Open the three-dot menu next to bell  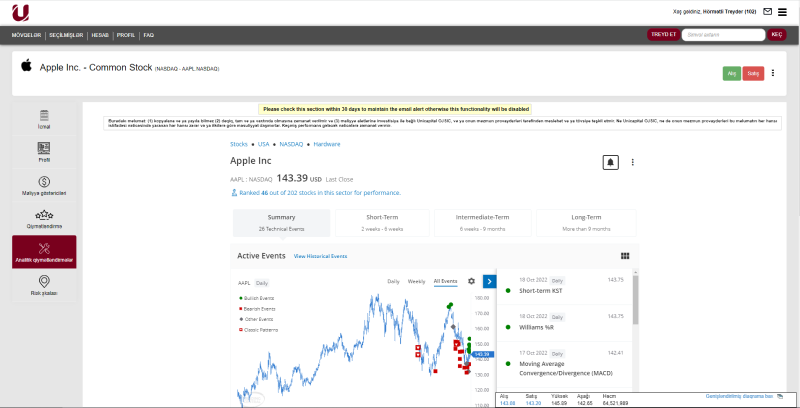[x=632, y=162]
